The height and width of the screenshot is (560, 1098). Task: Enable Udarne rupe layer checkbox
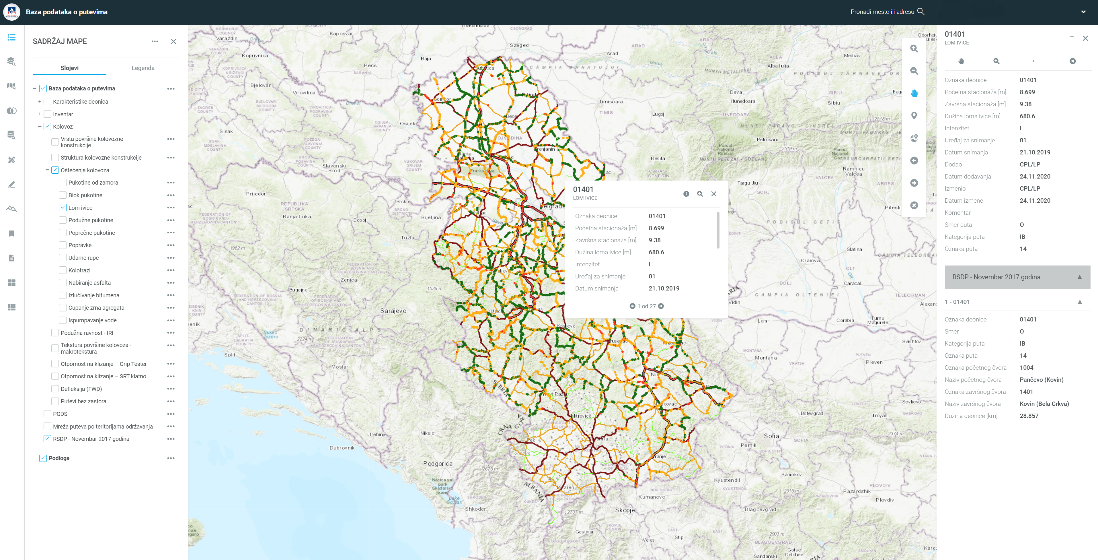pyautogui.click(x=63, y=258)
